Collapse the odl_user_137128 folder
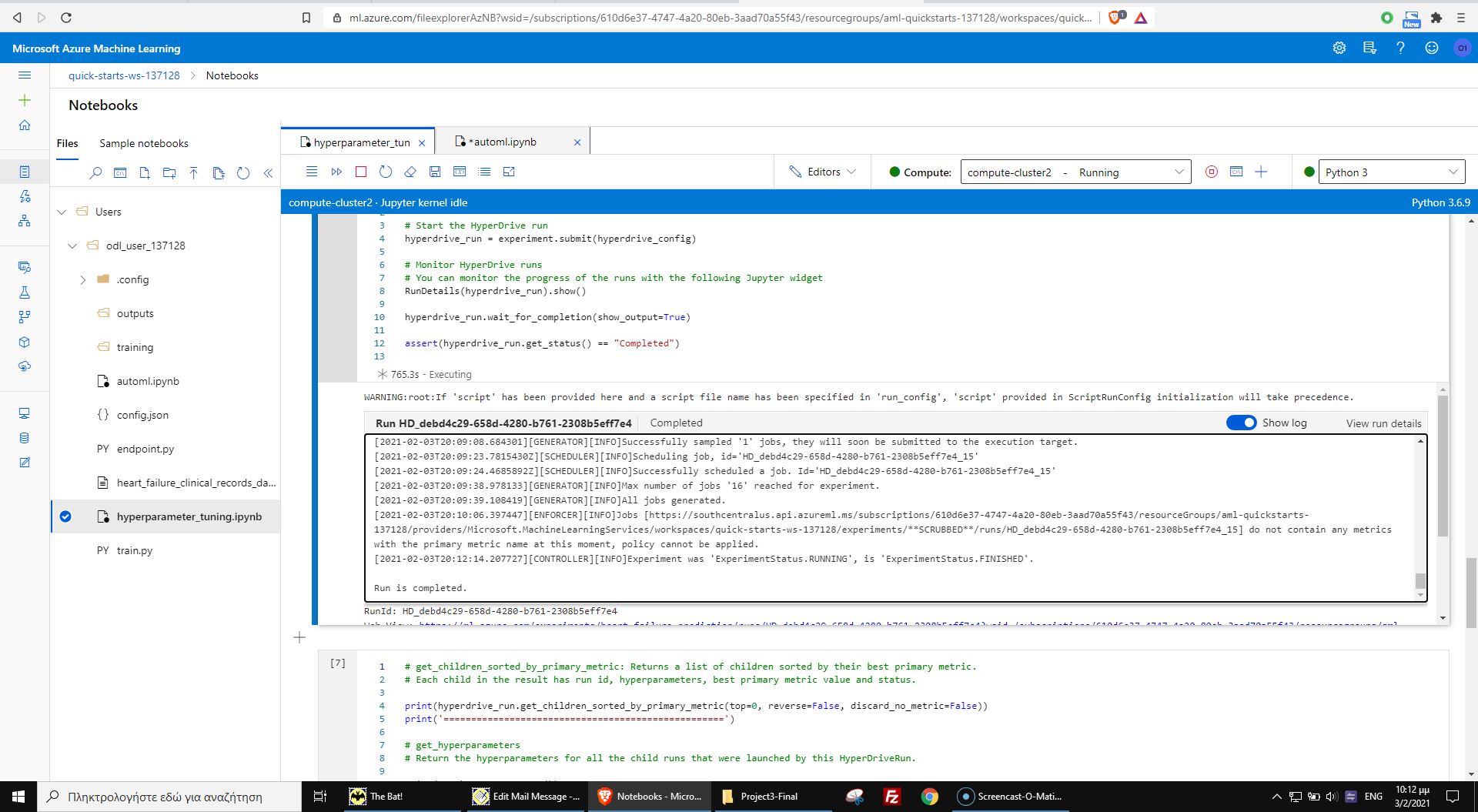This screenshot has height=812, width=1478. click(72, 246)
